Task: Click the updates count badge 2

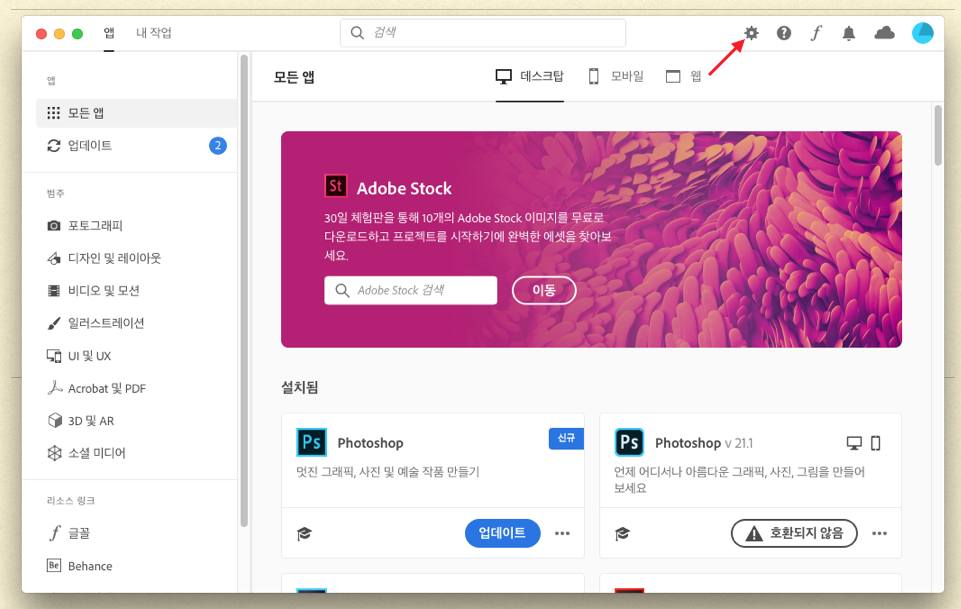Action: 218,145
